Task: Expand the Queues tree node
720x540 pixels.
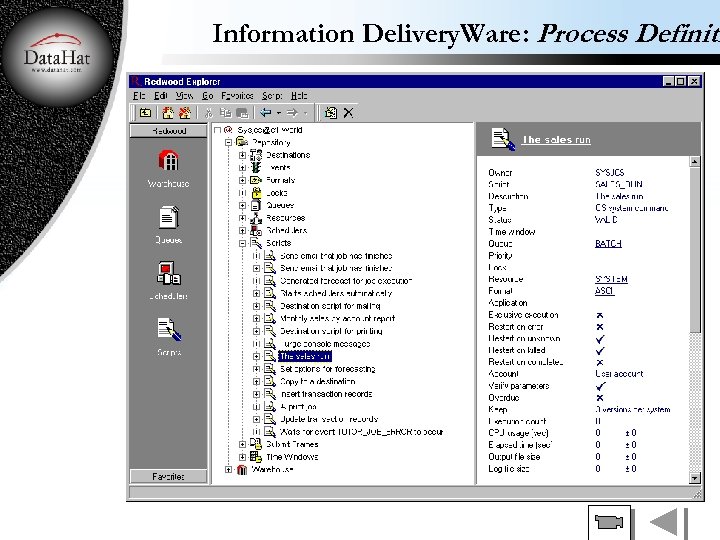Action: point(242,205)
